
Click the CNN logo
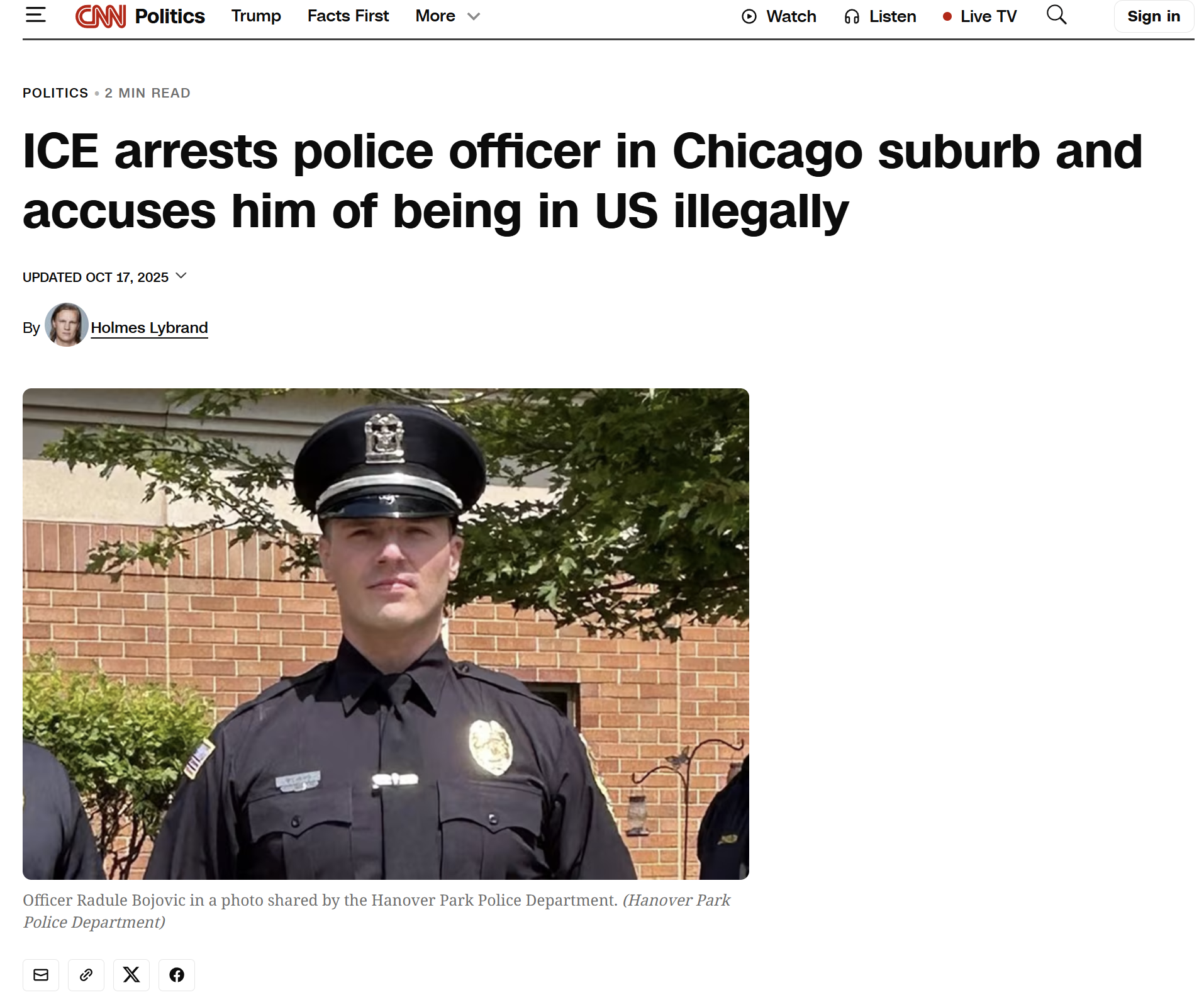(x=101, y=16)
